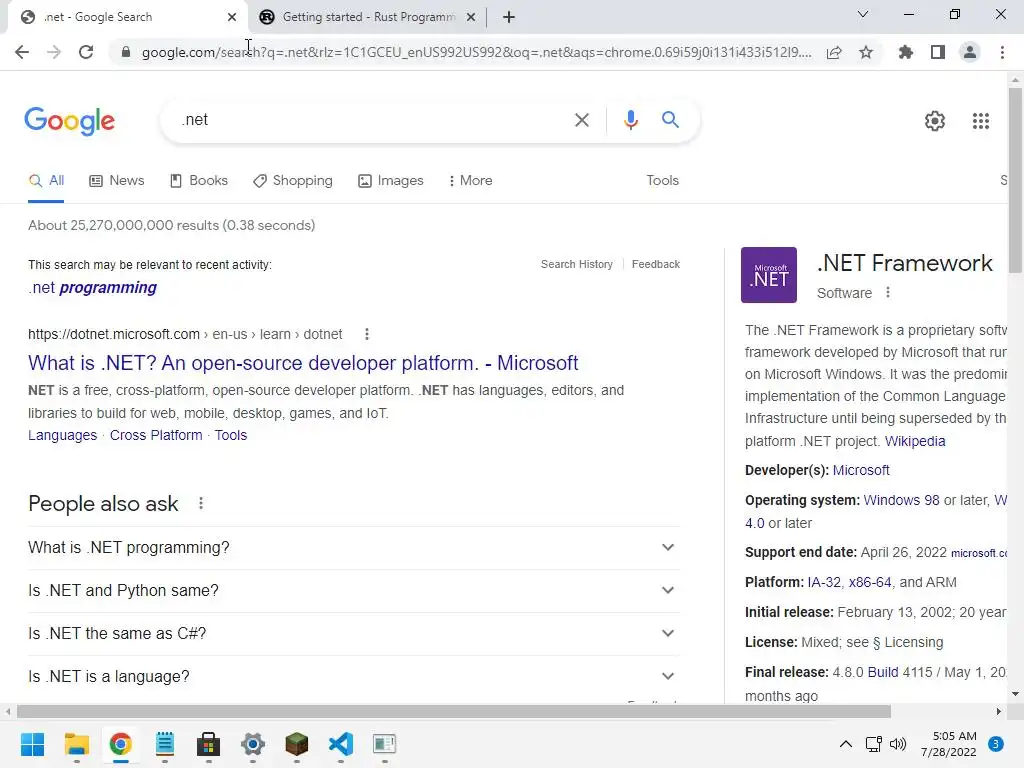The width and height of the screenshot is (1024, 768).
Task: Select the All results tab
Action: [46, 181]
